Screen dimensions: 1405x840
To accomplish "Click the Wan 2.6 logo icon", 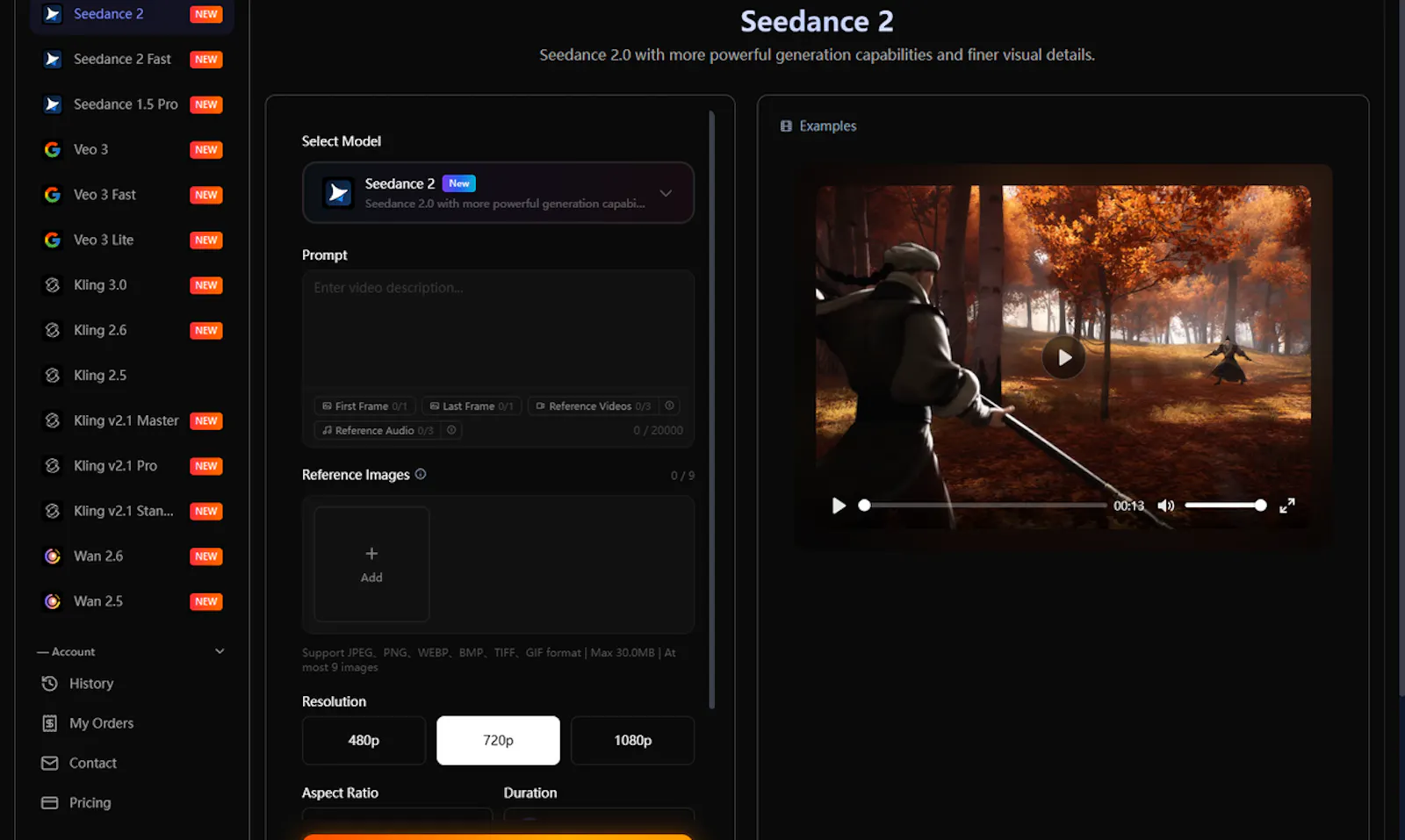I will [x=53, y=556].
